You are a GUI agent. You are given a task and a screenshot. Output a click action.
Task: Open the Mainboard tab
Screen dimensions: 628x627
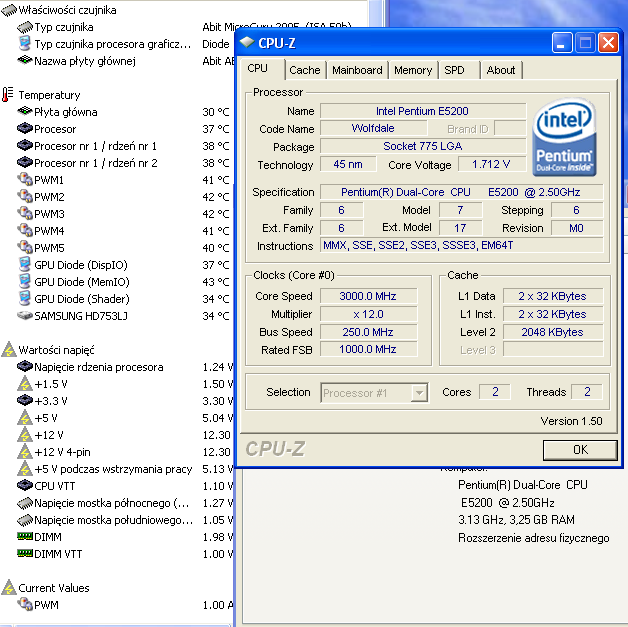pyautogui.click(x=357, y=70)
